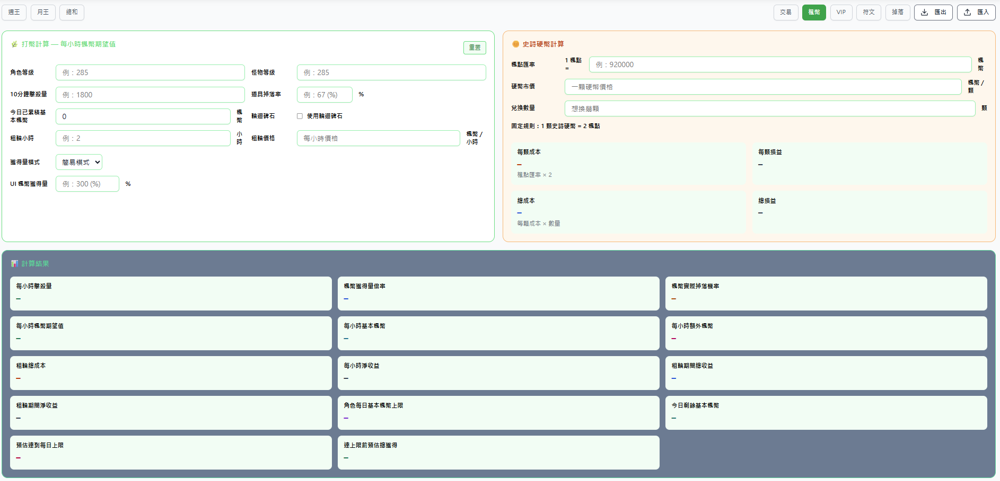Click the 總損益 result card
This screenshot has height=481, width=1000.
point(869,212)
